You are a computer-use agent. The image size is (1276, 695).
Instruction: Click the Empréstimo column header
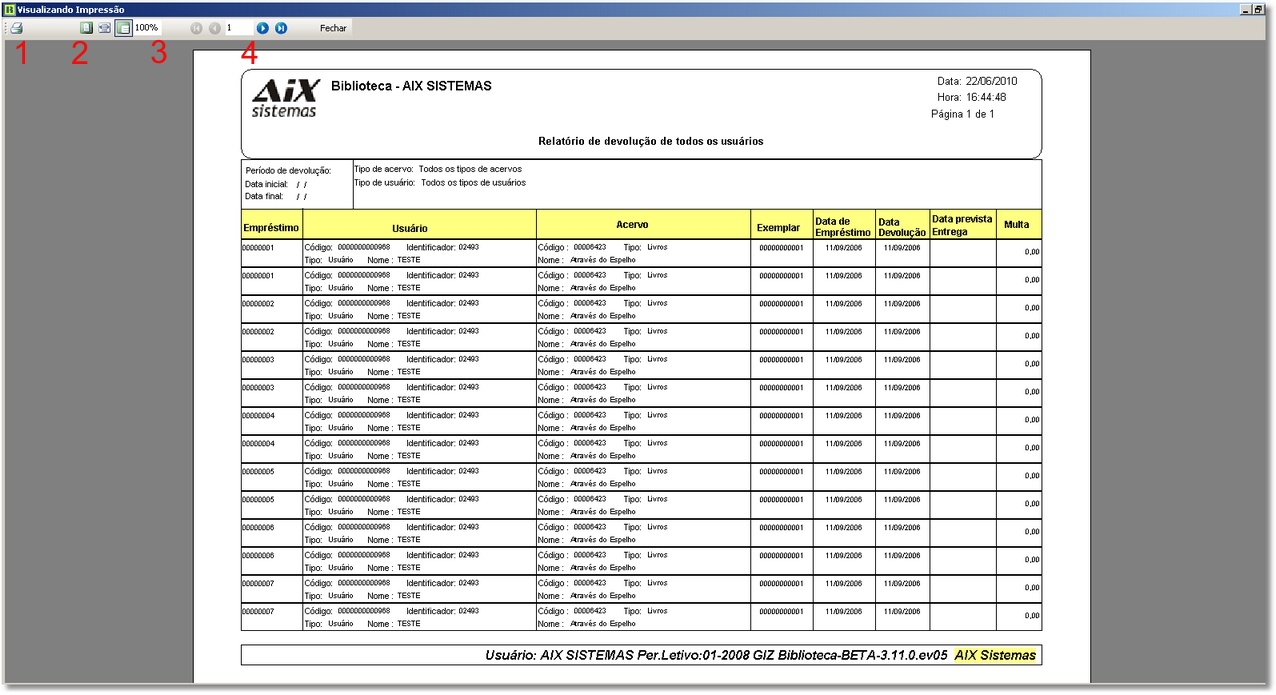[271, 228]
